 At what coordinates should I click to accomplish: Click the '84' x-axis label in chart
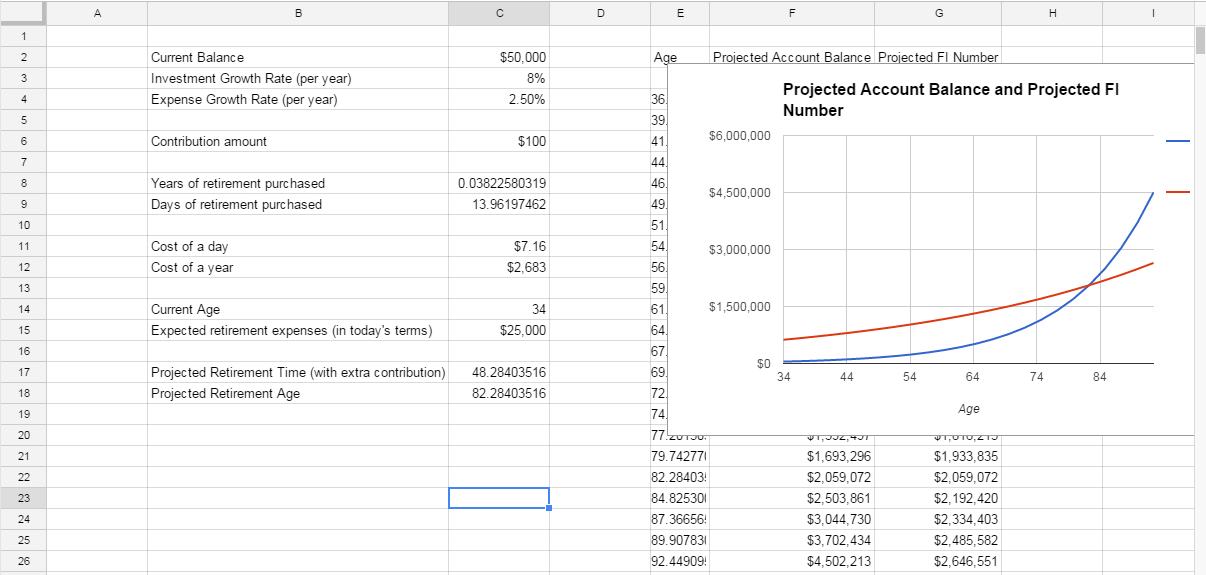[x=1099, y=377]
